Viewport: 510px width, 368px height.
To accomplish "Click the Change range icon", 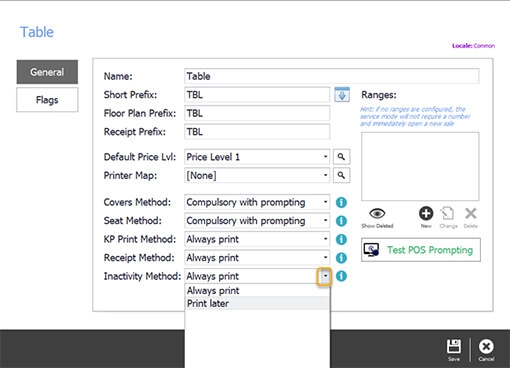I will point(448,217).
